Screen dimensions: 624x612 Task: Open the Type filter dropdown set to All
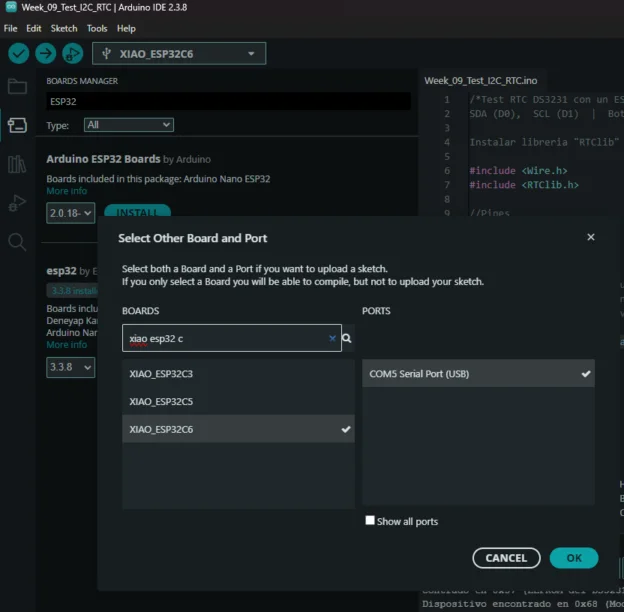(x=129, y=125)
